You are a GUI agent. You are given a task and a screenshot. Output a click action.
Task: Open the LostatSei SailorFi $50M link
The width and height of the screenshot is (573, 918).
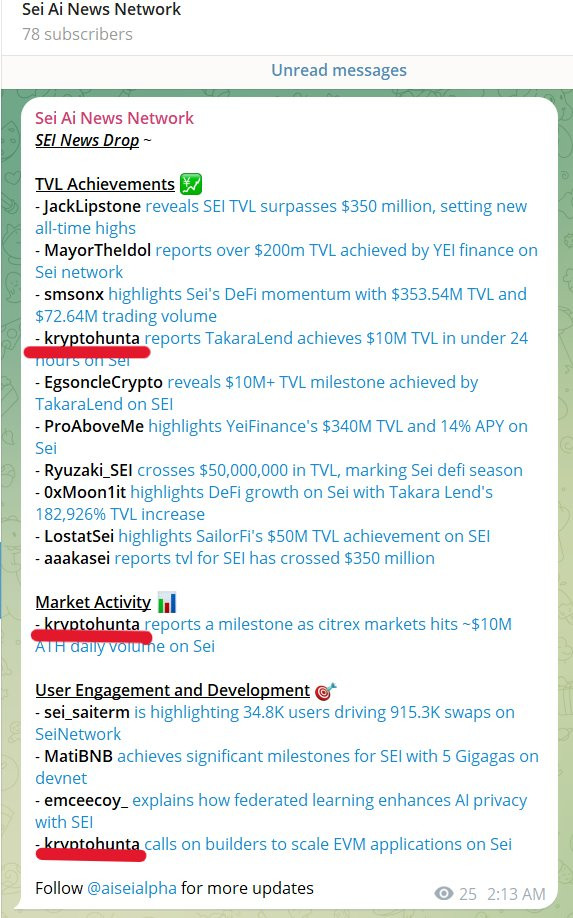coord(304,536)
